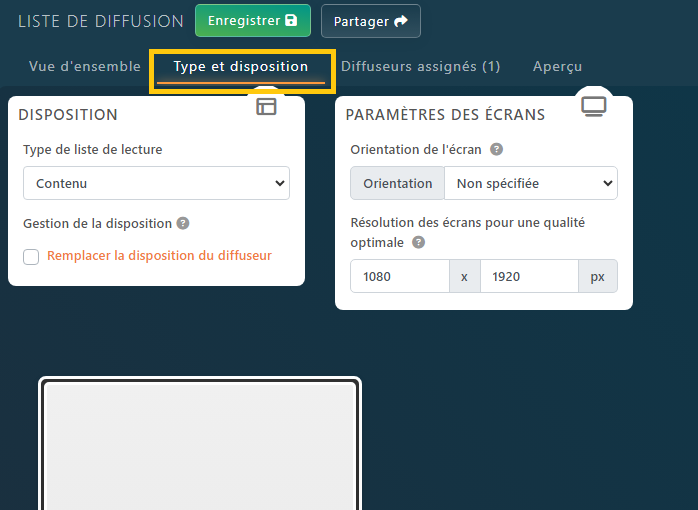Screen dimensions: 698x510
Task: Select the Type et disposition tab
Action: pos(241,67)
